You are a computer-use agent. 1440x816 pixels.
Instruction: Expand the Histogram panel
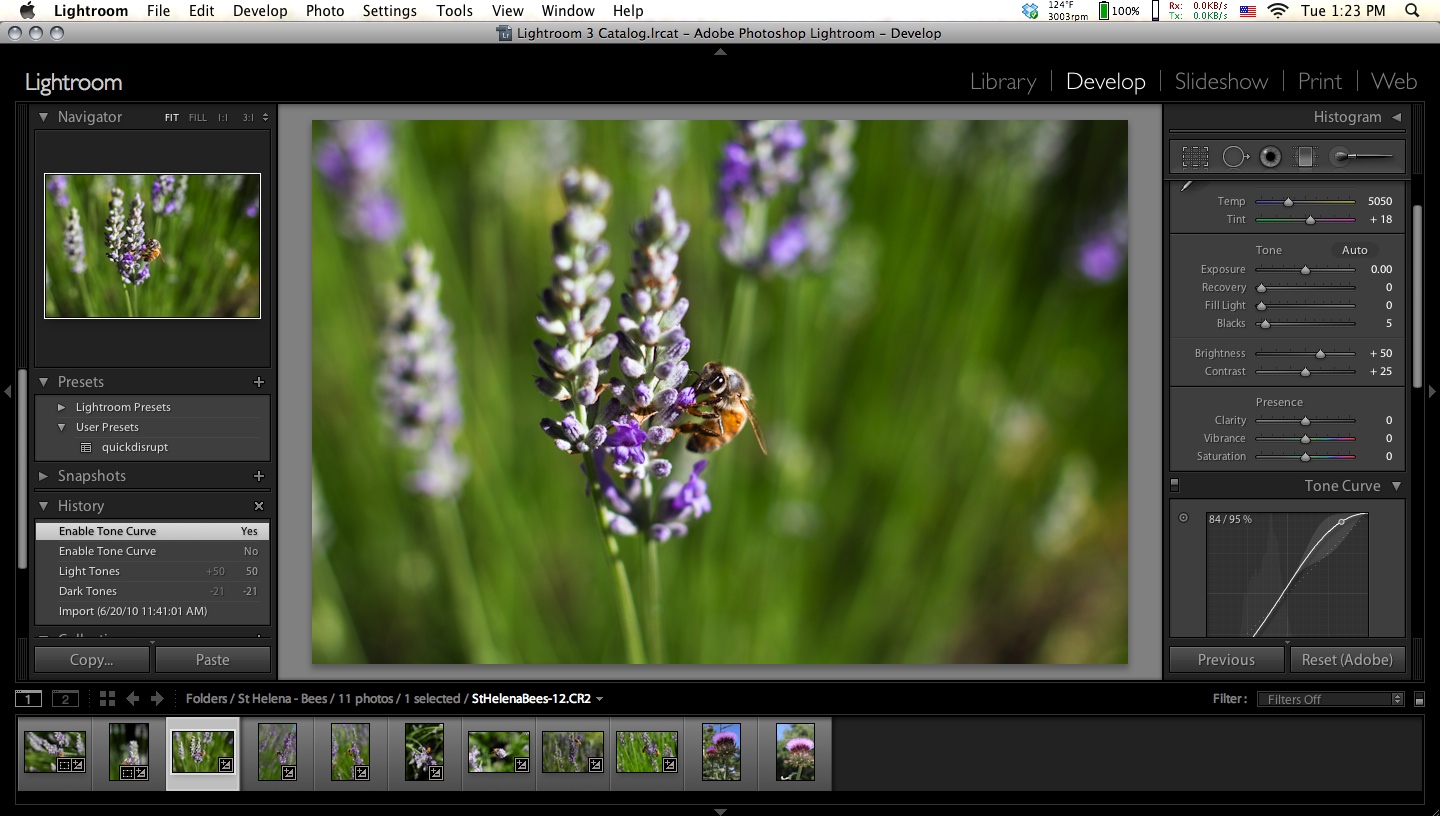coord(1397,117)
